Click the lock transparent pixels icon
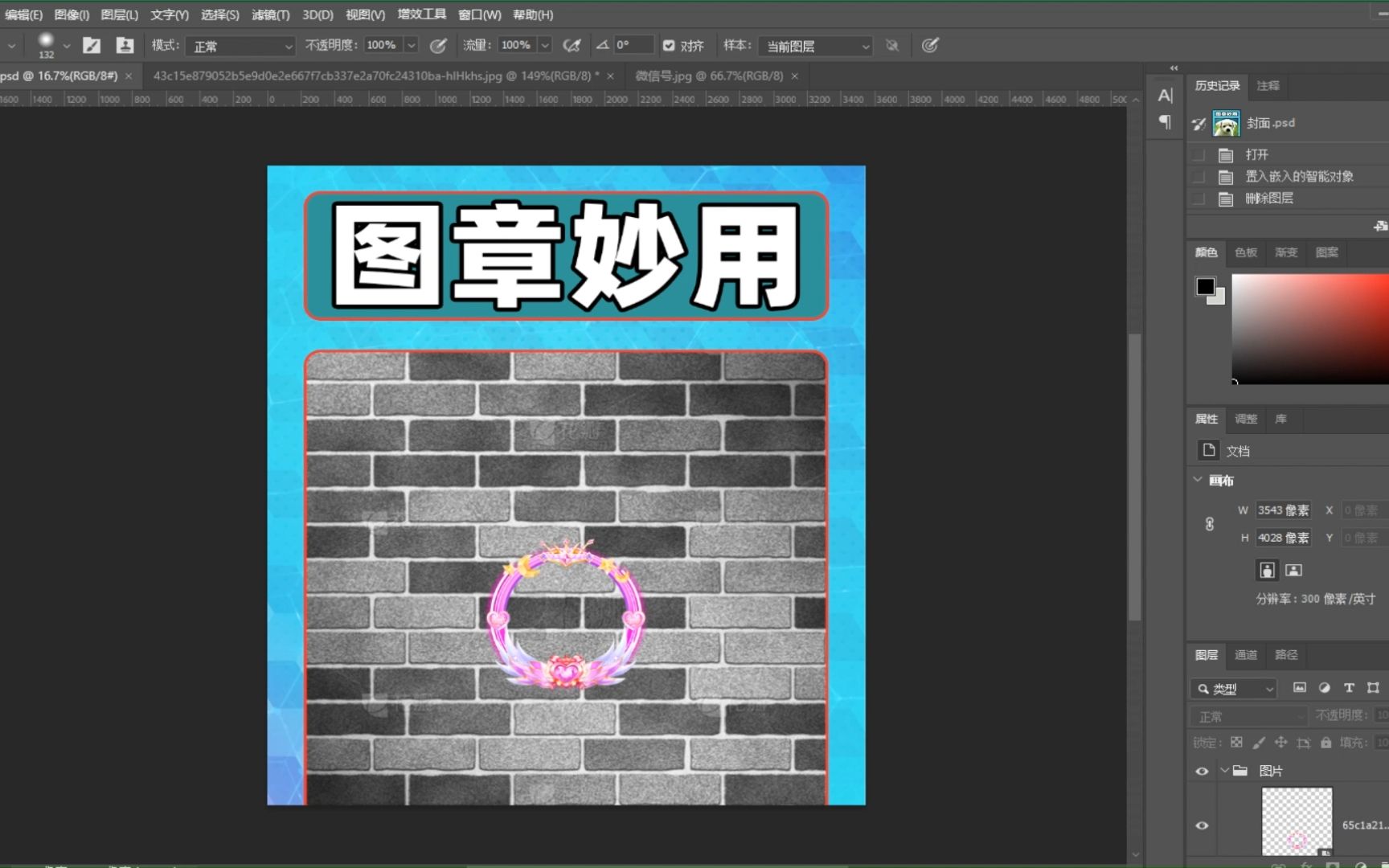 coord(1236,742)
